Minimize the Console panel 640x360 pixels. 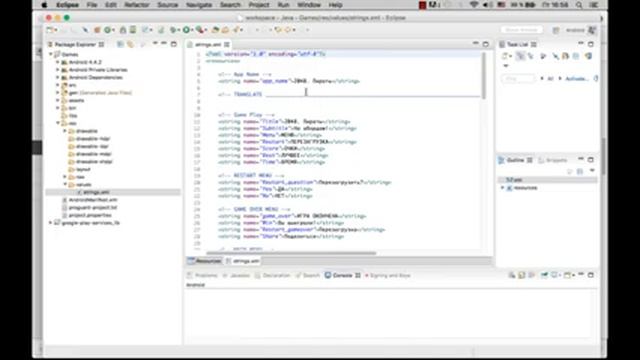click(581, 275)
